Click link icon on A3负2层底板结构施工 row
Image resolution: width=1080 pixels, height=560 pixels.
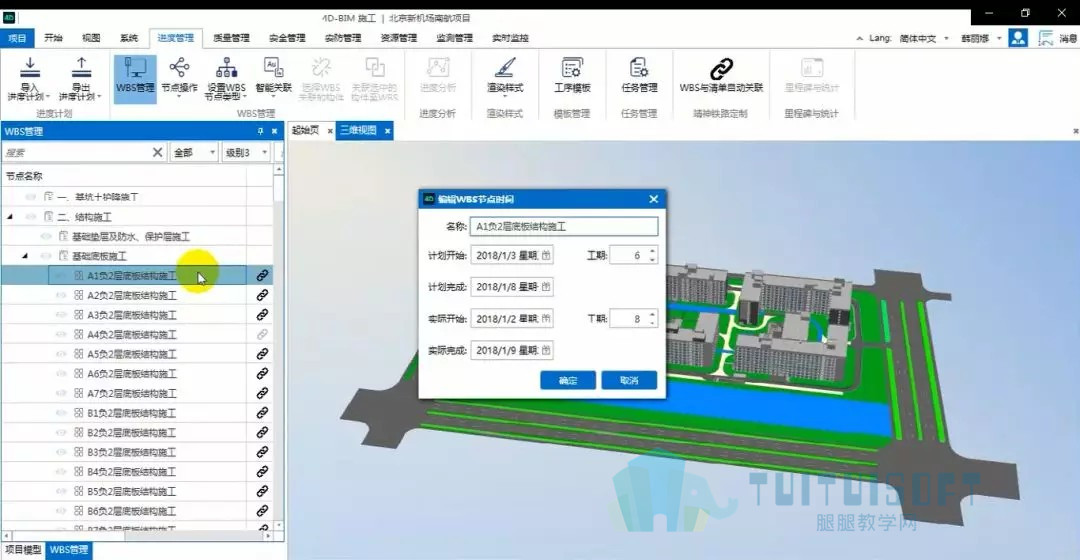(262, 315)
